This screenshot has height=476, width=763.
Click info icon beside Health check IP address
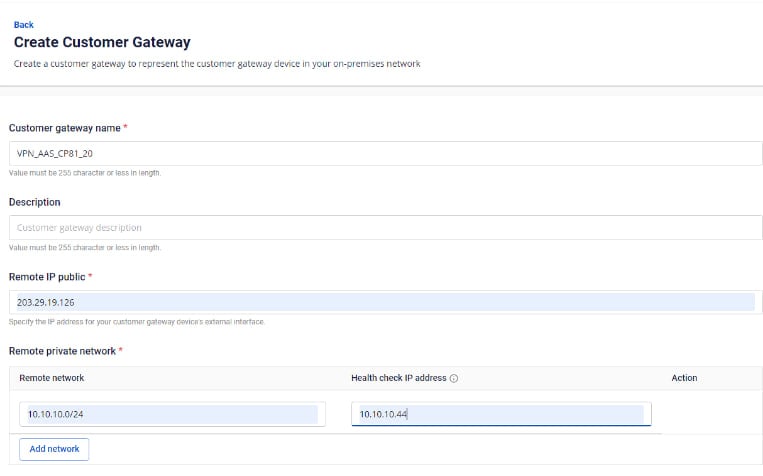(454, 378)
